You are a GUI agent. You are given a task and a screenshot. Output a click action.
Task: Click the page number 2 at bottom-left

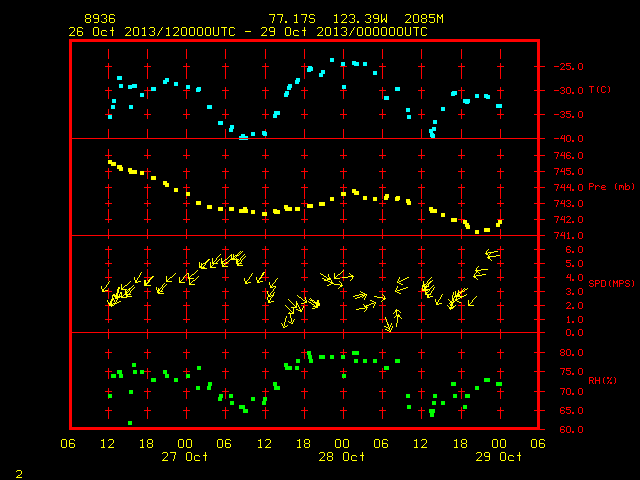tap(19, 474)
